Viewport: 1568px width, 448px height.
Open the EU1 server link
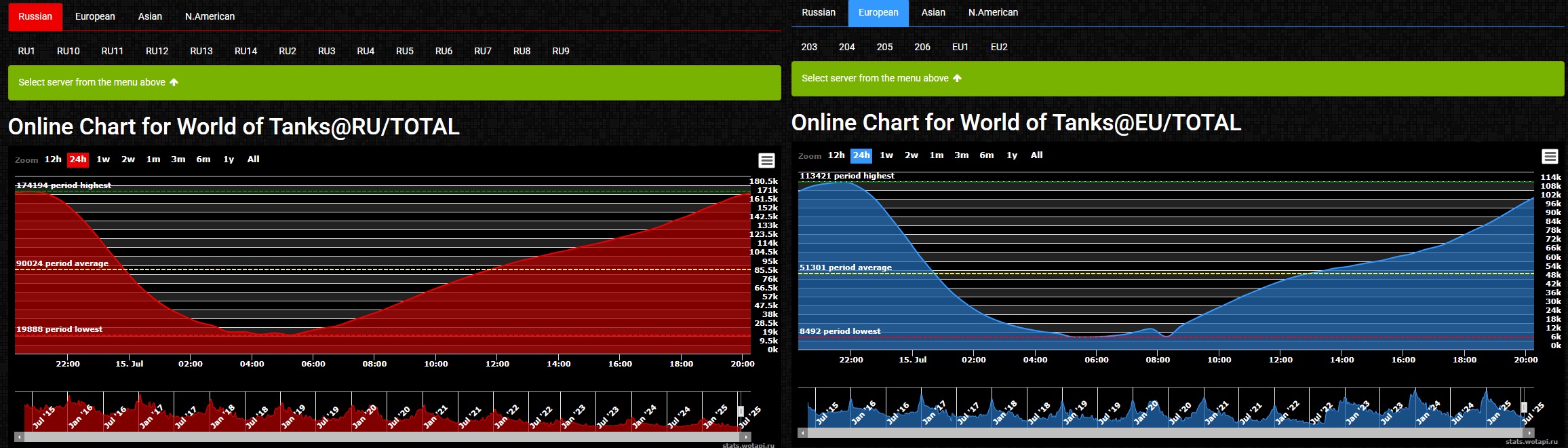(x=960, y=47)
